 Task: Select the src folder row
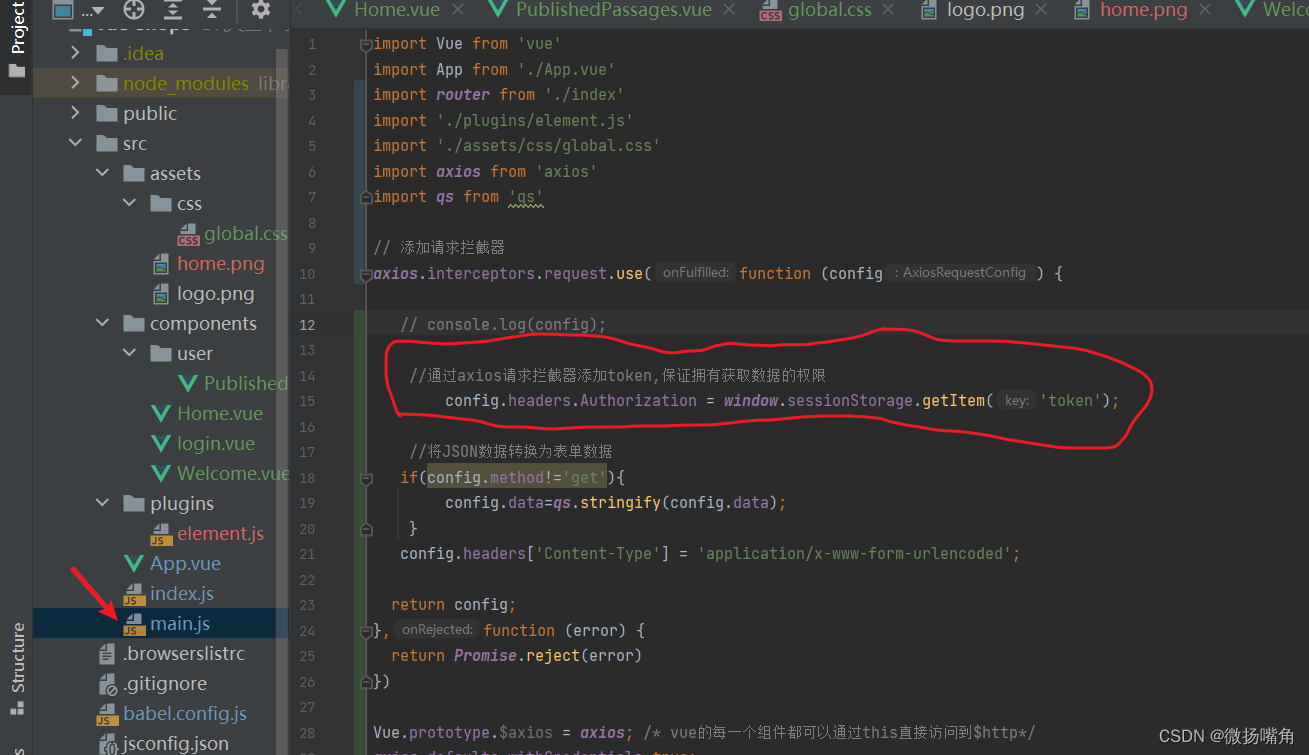[x=161, y=143]
